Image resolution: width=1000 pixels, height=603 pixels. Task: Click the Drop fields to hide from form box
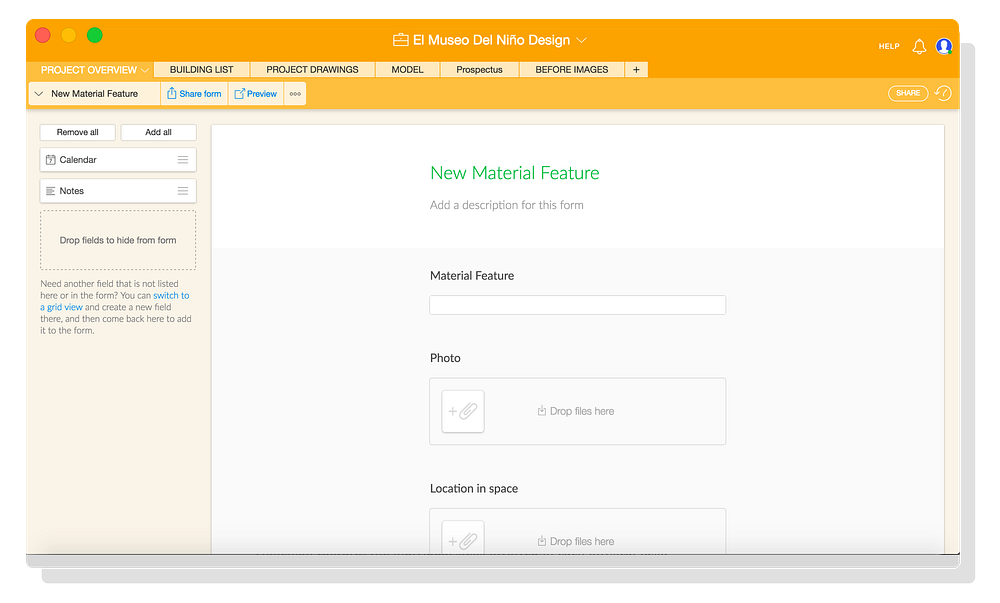point(118,240)
